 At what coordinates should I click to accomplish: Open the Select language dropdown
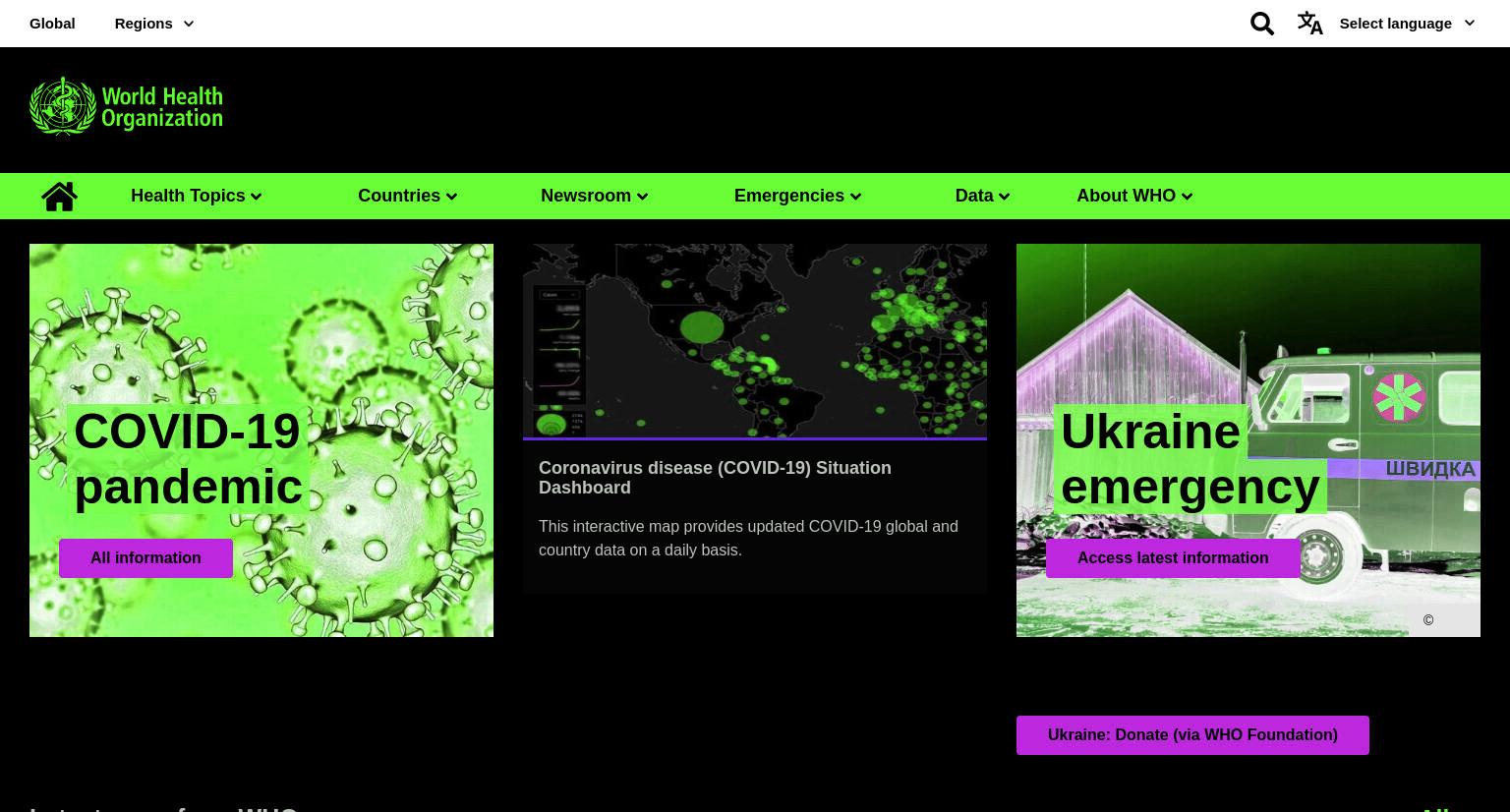(x=1407, y=23)
